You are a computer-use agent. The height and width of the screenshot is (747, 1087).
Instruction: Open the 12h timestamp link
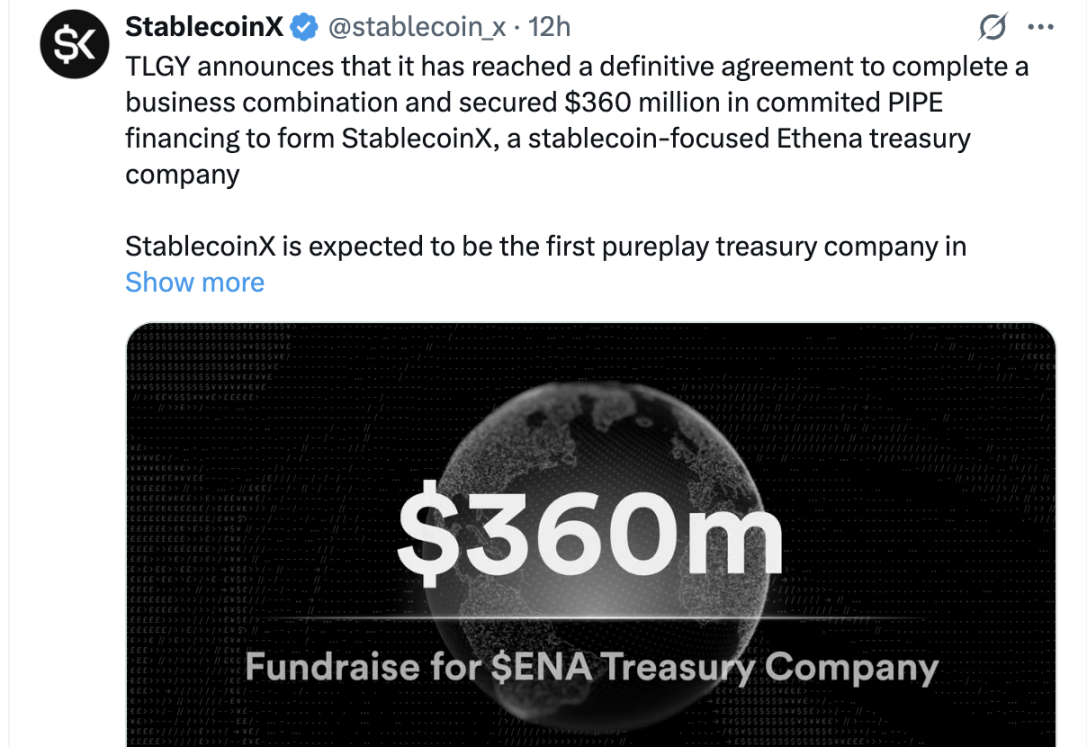[549, 28]
